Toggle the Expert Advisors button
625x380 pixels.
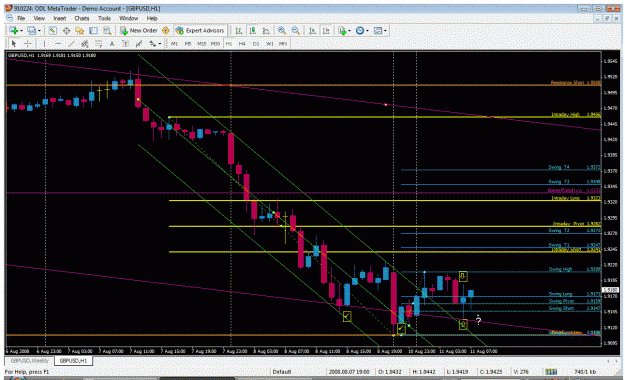(x=200, y=31)
